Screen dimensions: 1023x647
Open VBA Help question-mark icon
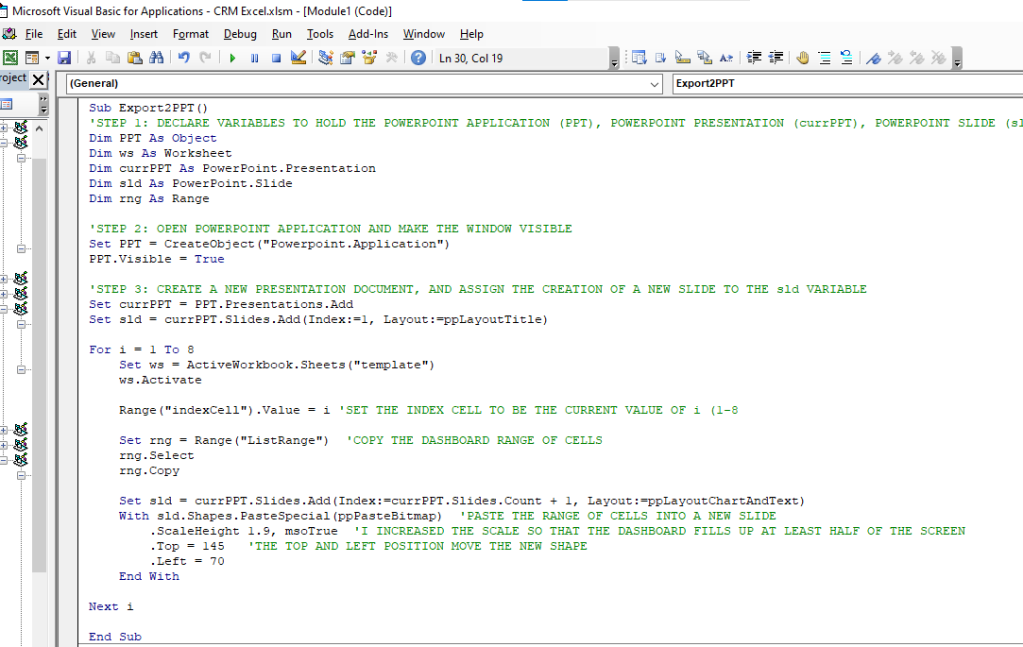tap(418, 58)
